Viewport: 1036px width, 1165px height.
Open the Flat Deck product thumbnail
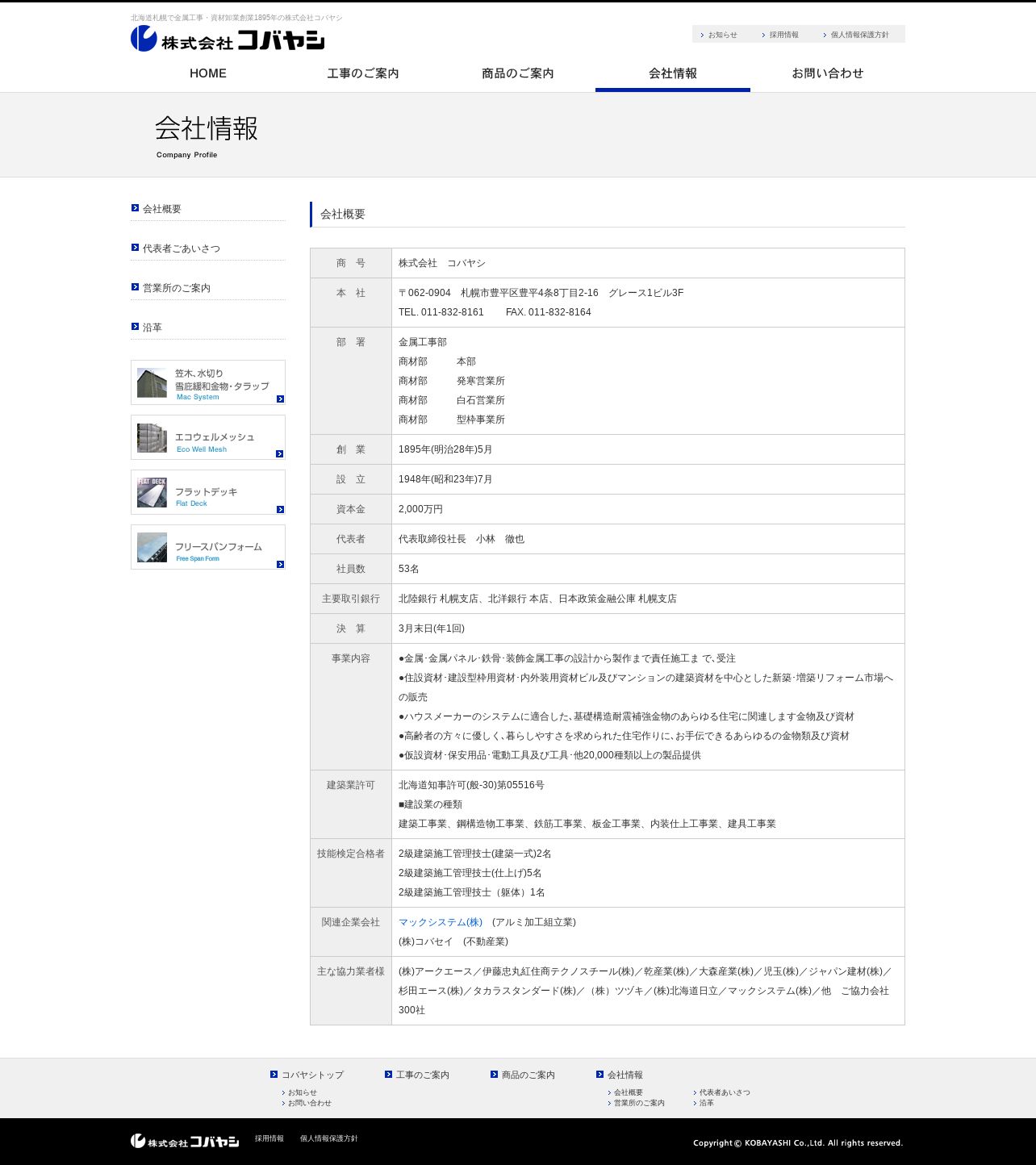(152, 493)
